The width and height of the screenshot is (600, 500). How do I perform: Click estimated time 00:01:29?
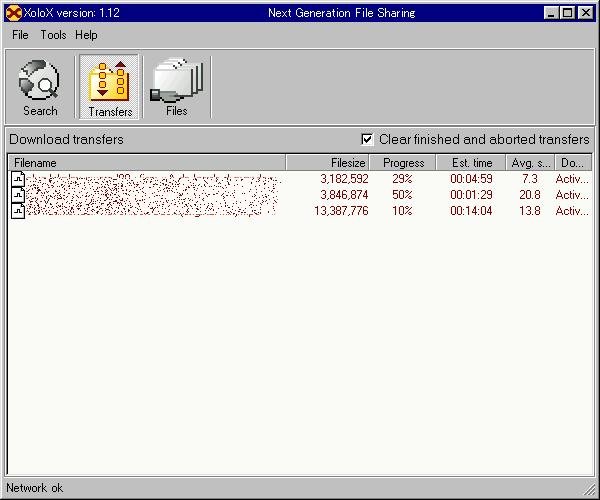tap(471, 195)
